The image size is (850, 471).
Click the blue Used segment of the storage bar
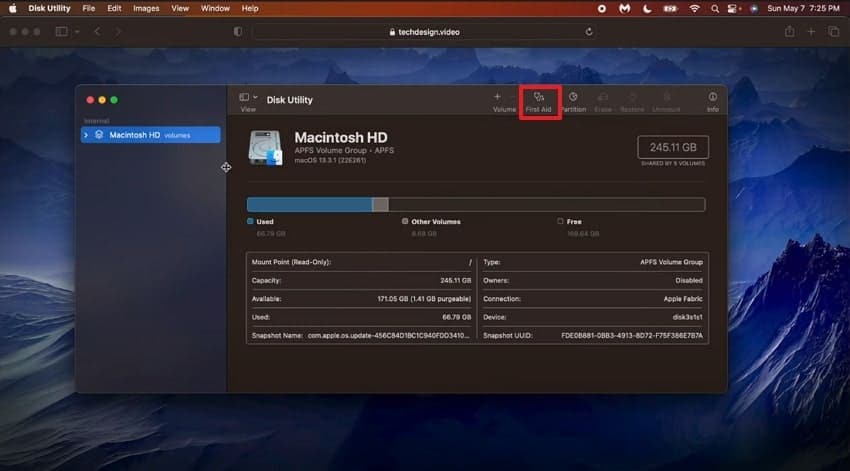[x=310, y=204]
